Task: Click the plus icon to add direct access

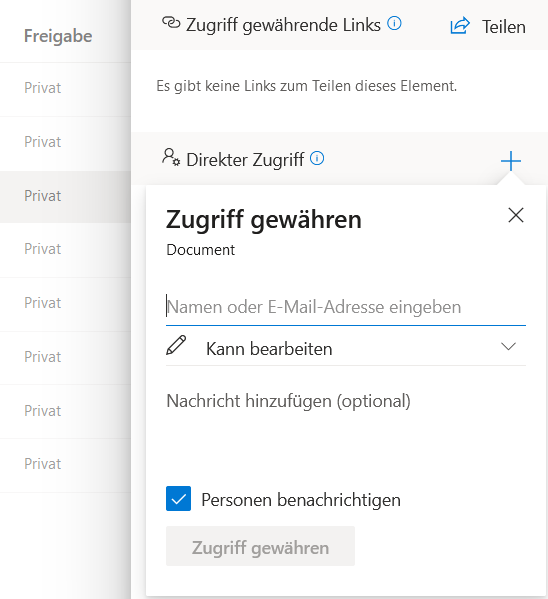Action: point(511,161)
